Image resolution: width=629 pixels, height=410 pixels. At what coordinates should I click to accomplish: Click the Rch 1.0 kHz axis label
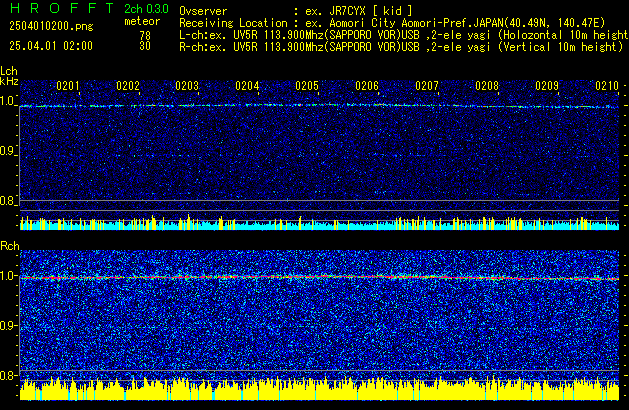(x=7, y=276)
